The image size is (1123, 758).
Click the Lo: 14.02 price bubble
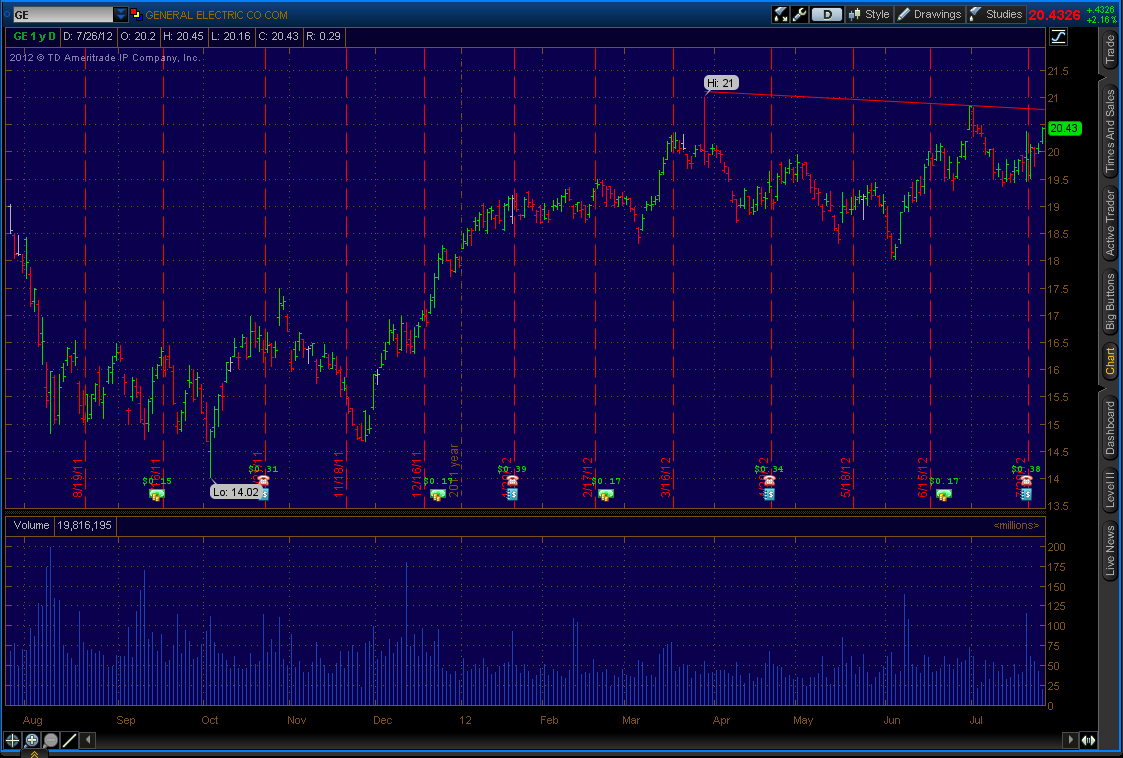(236, 492)
